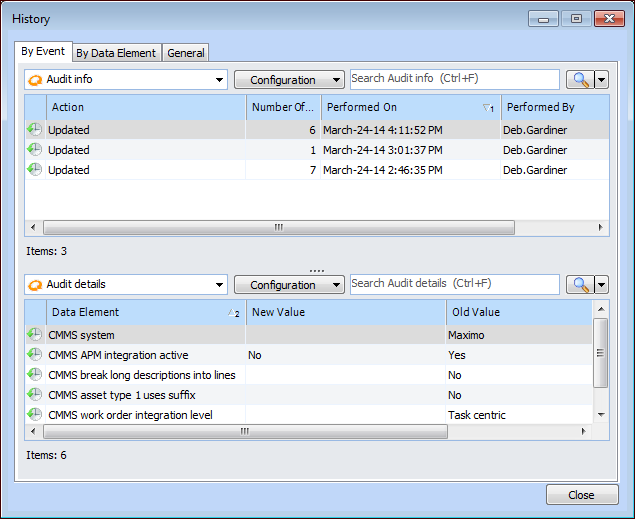
Task: Click the clock icon of the 4:11:52 PM row
Action: (34, 129)
